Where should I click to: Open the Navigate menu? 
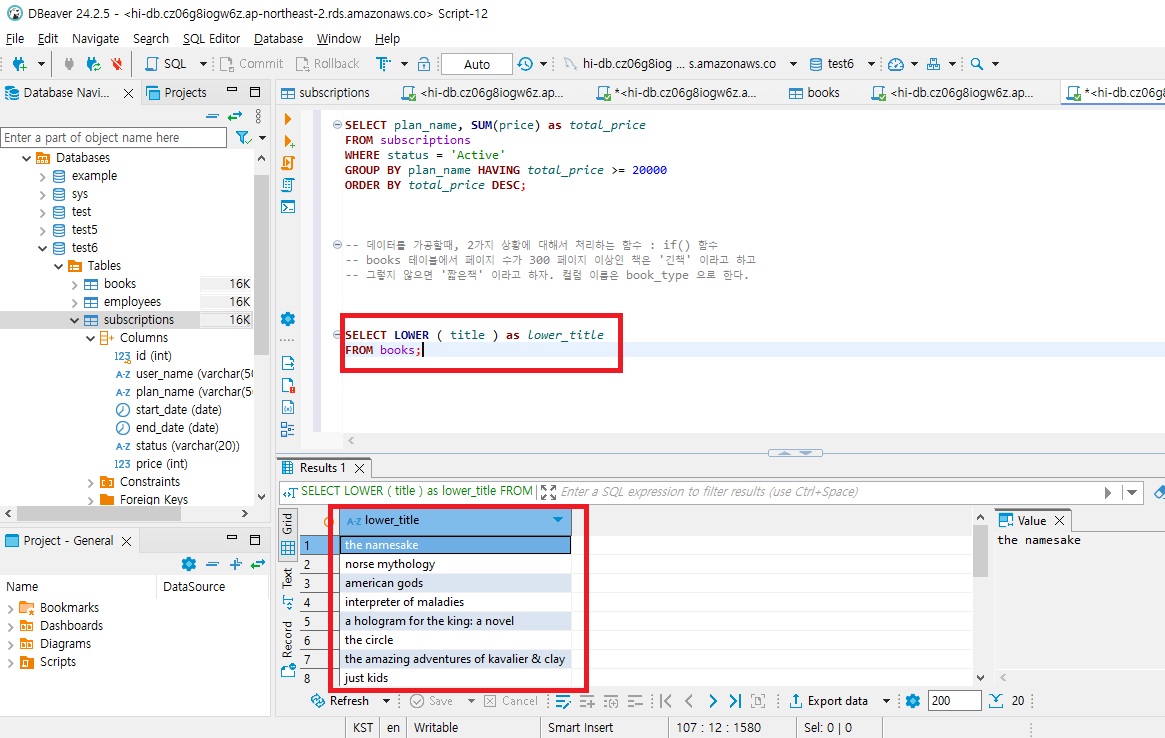pos(95,39)
